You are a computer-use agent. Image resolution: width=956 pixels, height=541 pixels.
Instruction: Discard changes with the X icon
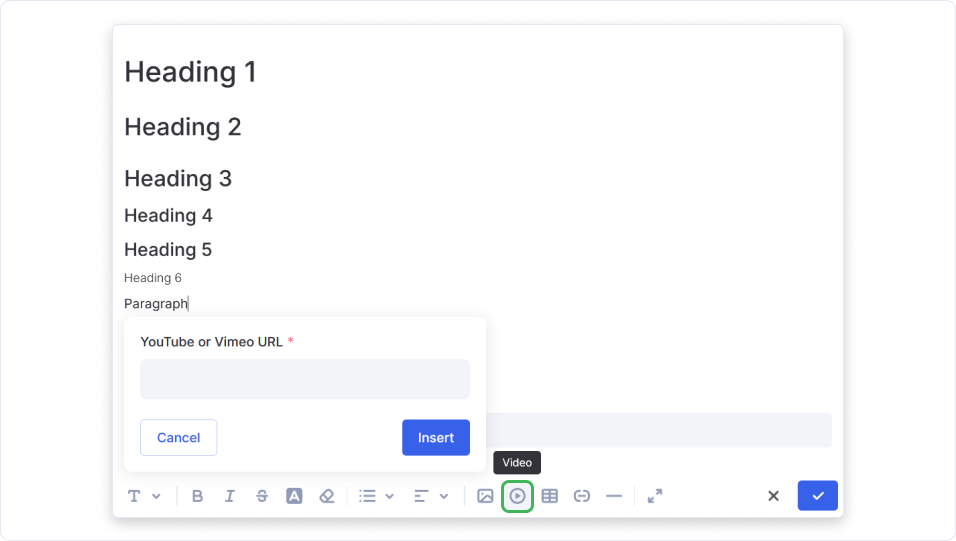[773, 496]
